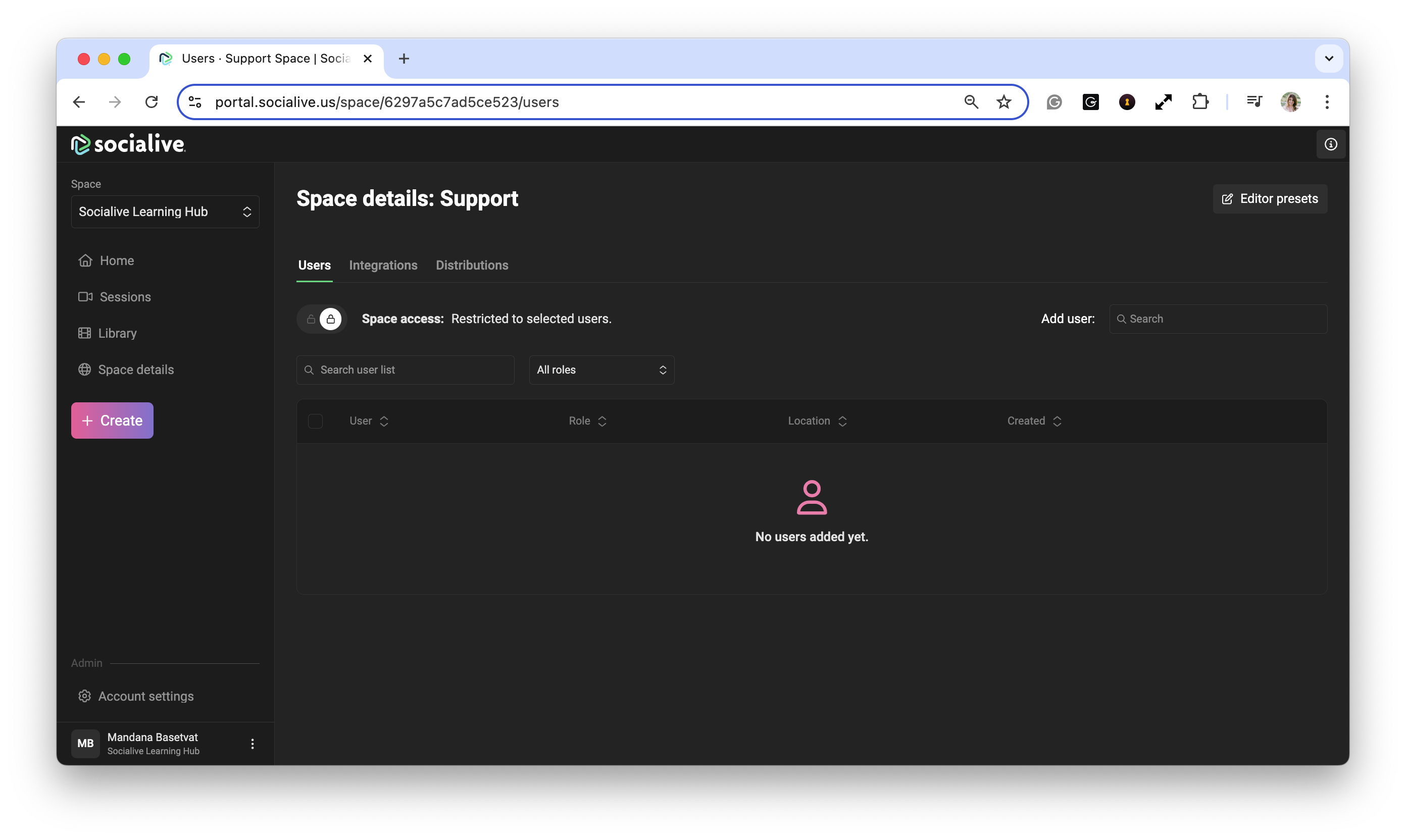1406x840 pixels.
Task: Click the Editor presets button
Action: (x=1270, y=199)
